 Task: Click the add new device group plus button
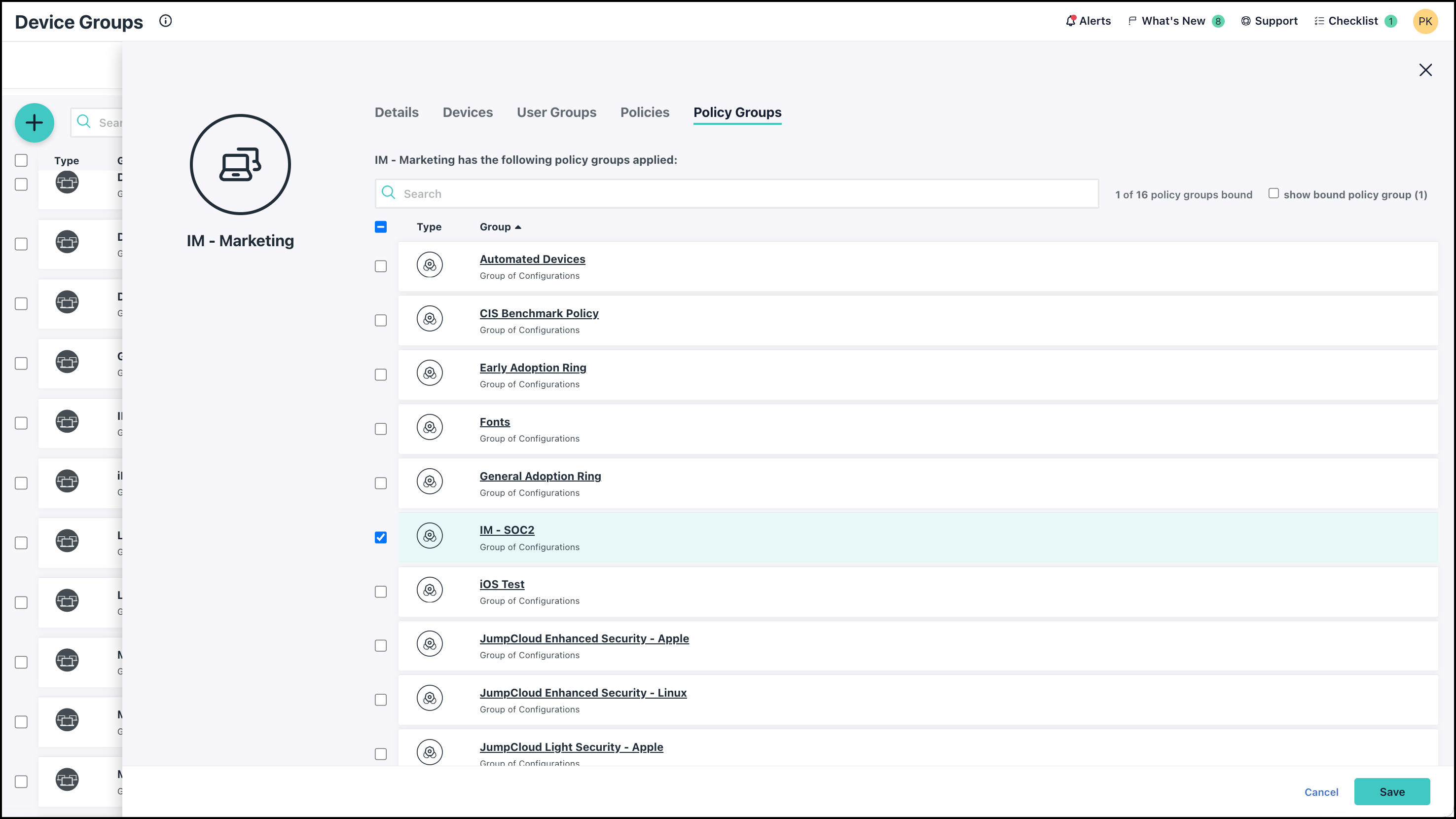click(x=35, y=123)
